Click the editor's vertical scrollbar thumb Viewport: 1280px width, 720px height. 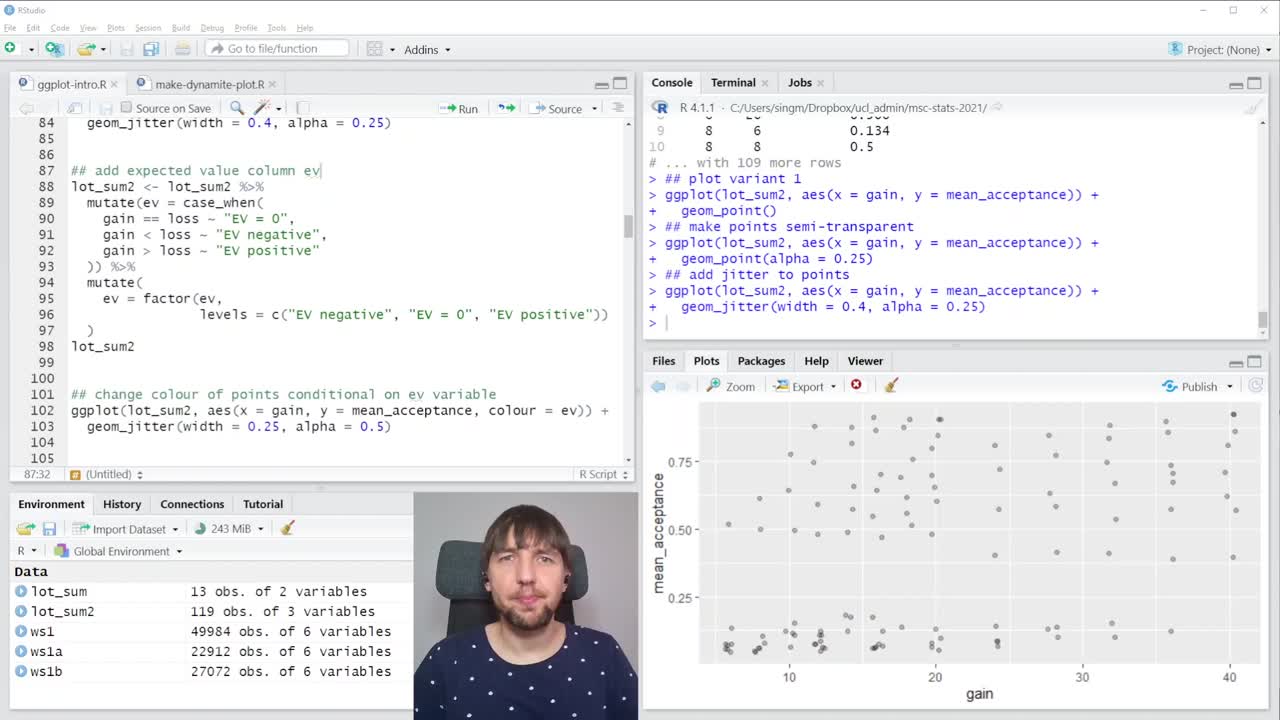click(628, 226)
